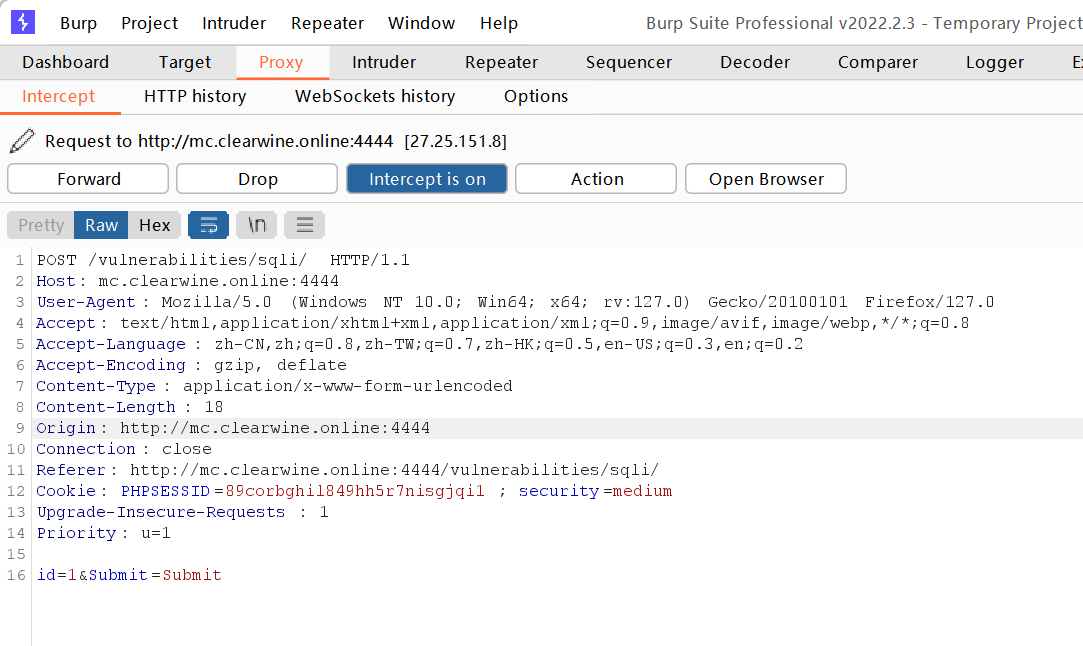
Task: Open the Project menu
Action: [x=149, y=23]
